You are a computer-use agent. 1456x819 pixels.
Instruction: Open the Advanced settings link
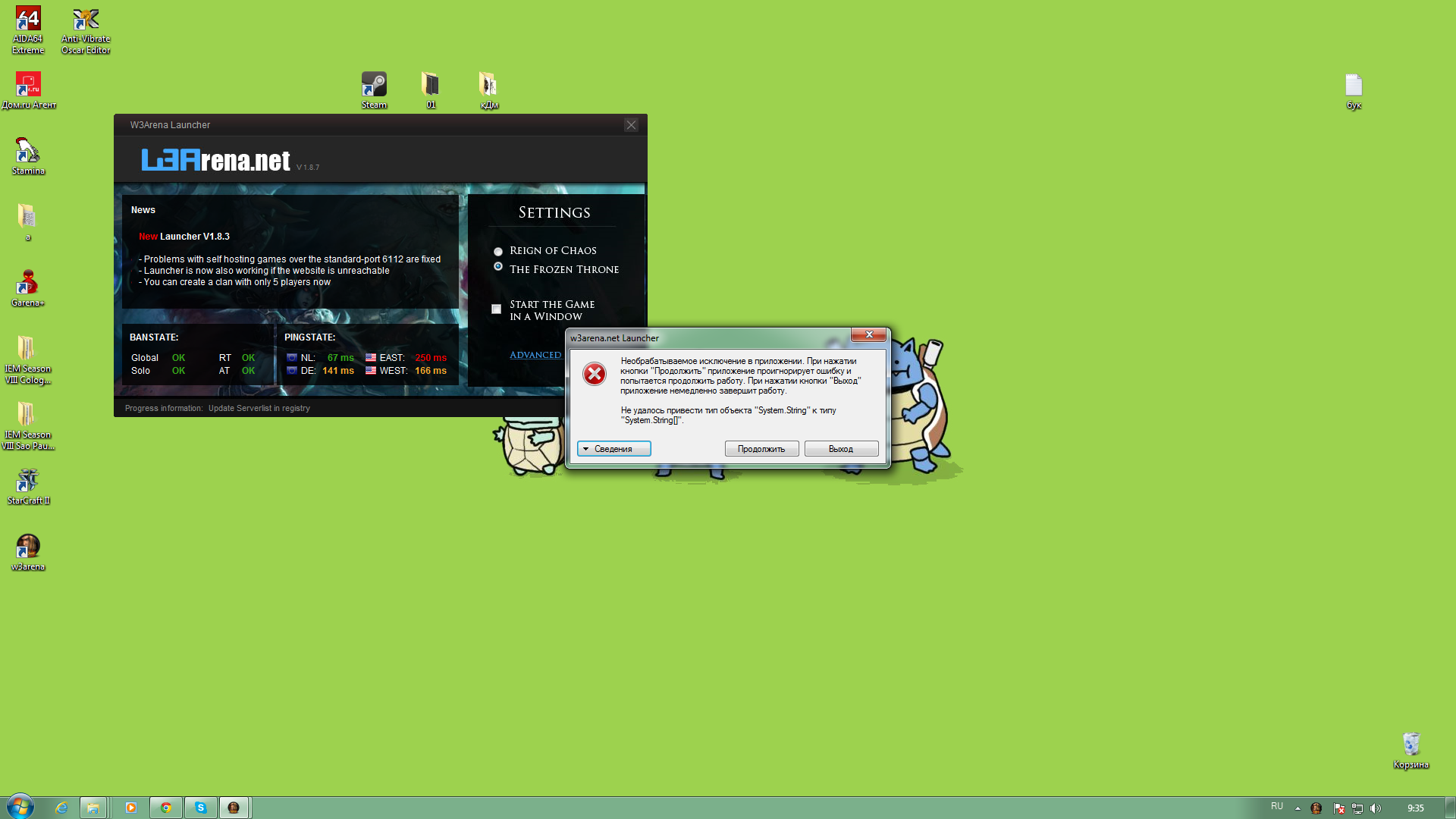click(535, 355)
